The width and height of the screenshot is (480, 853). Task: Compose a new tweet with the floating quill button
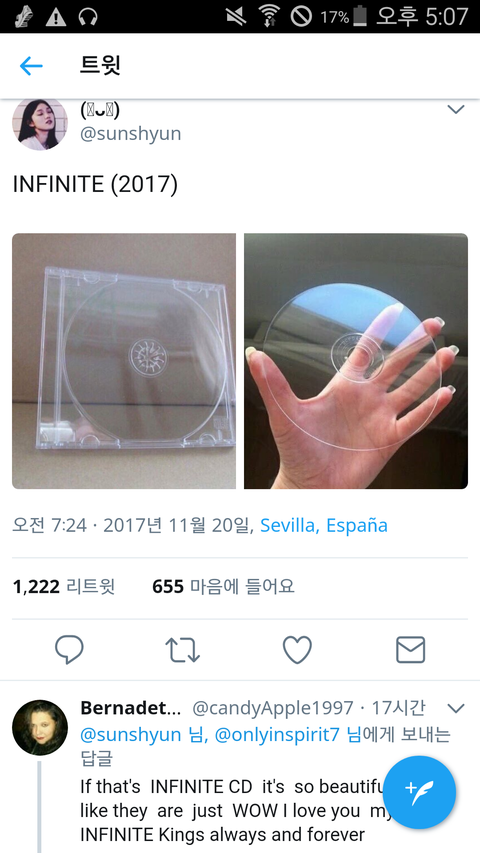pos(419,792)
